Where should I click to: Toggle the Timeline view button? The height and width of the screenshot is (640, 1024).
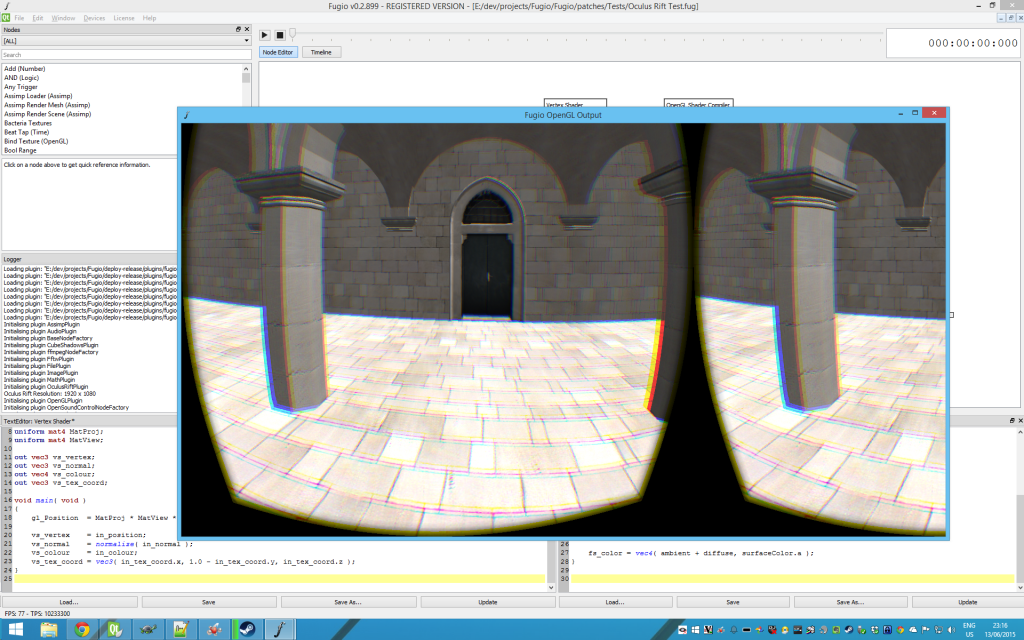point(320,51)
